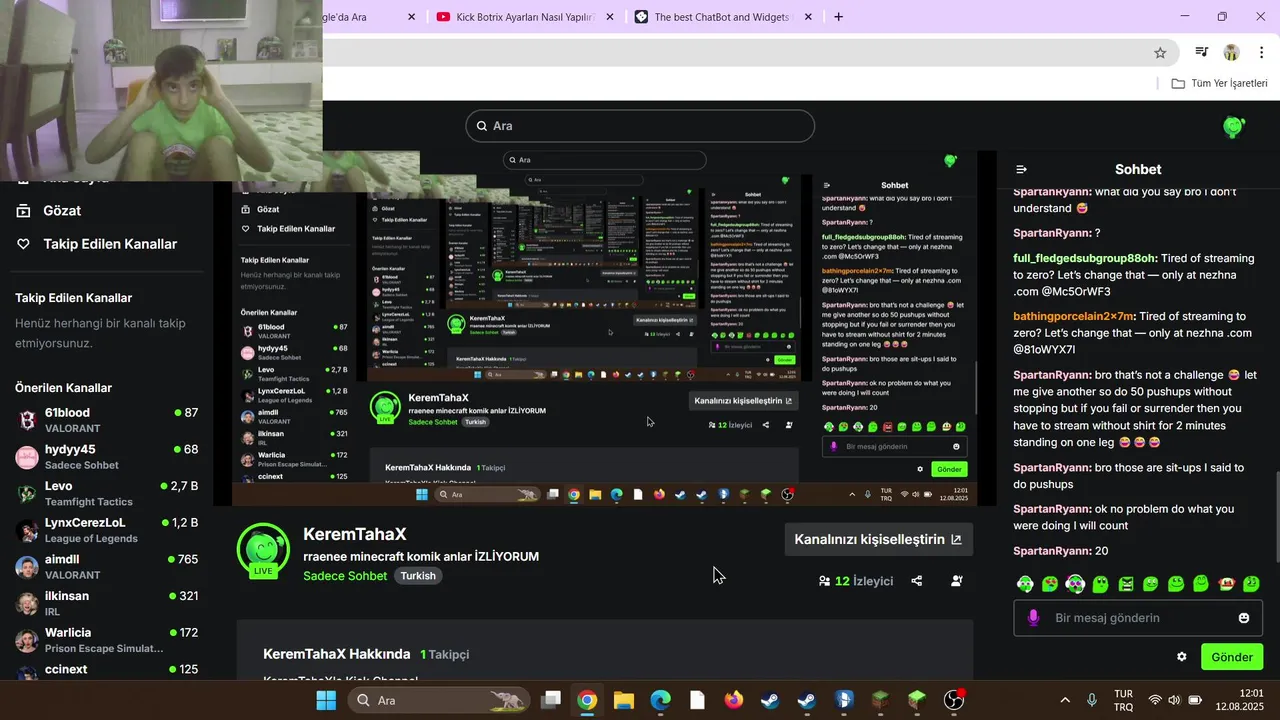Launch Microsoft Edge from the taskbar
1280x720 pixels.
click(x=661, y=700)
